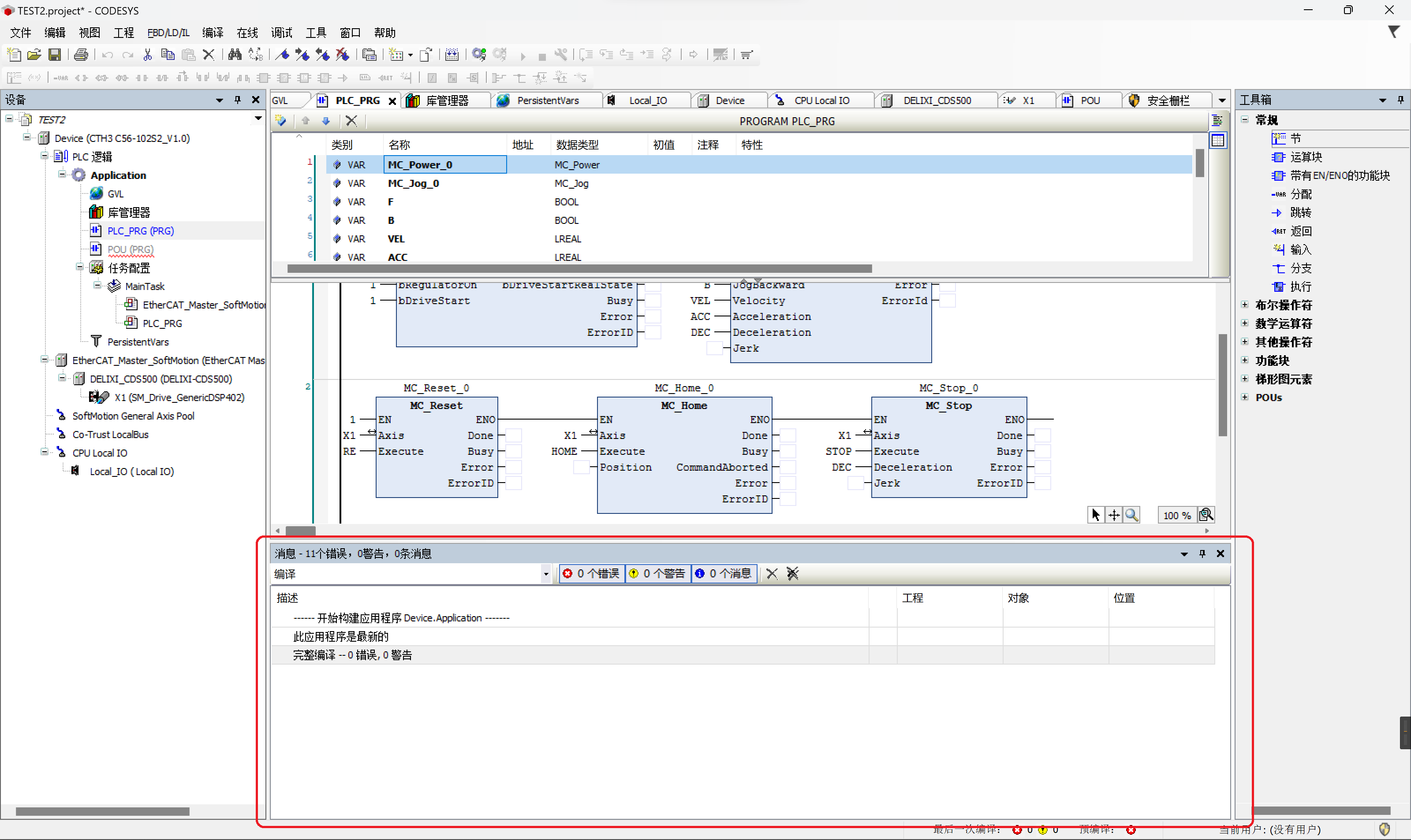This screenshot has height=840, width=1411.
Task: Select SoftMotion General Axis Pool tree item
Action: tap(133, 416)
